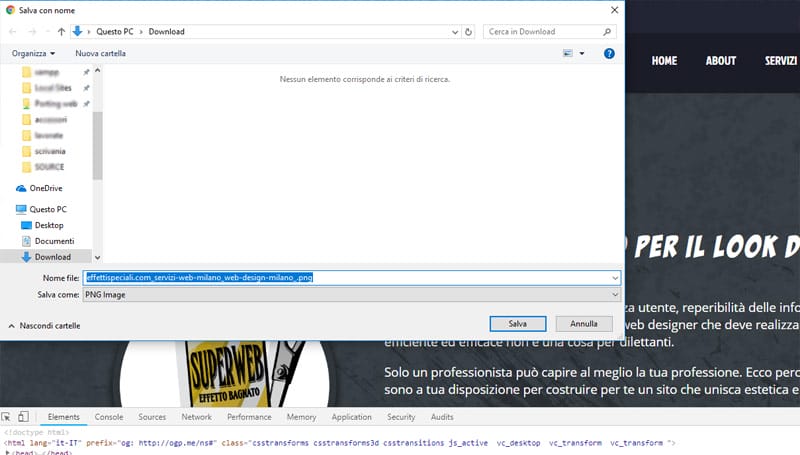800x455 pixels.
Task: Expand the Salva come file type dropdown
Action: coord(614,295)
